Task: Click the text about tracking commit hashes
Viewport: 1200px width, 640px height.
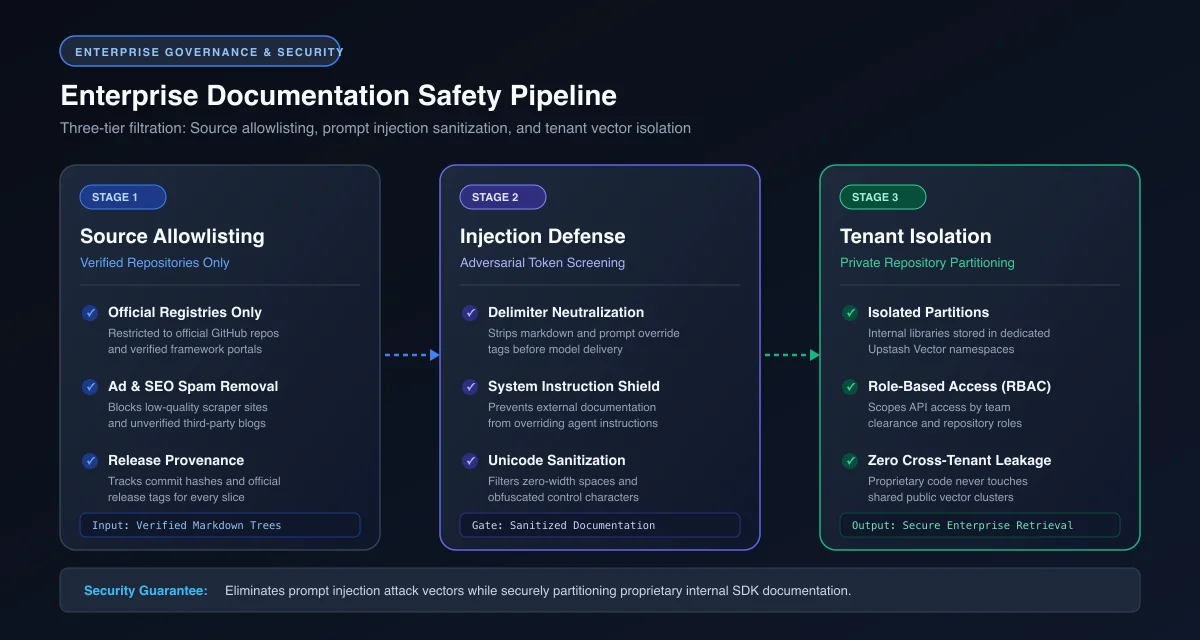Action: (194, 489)
